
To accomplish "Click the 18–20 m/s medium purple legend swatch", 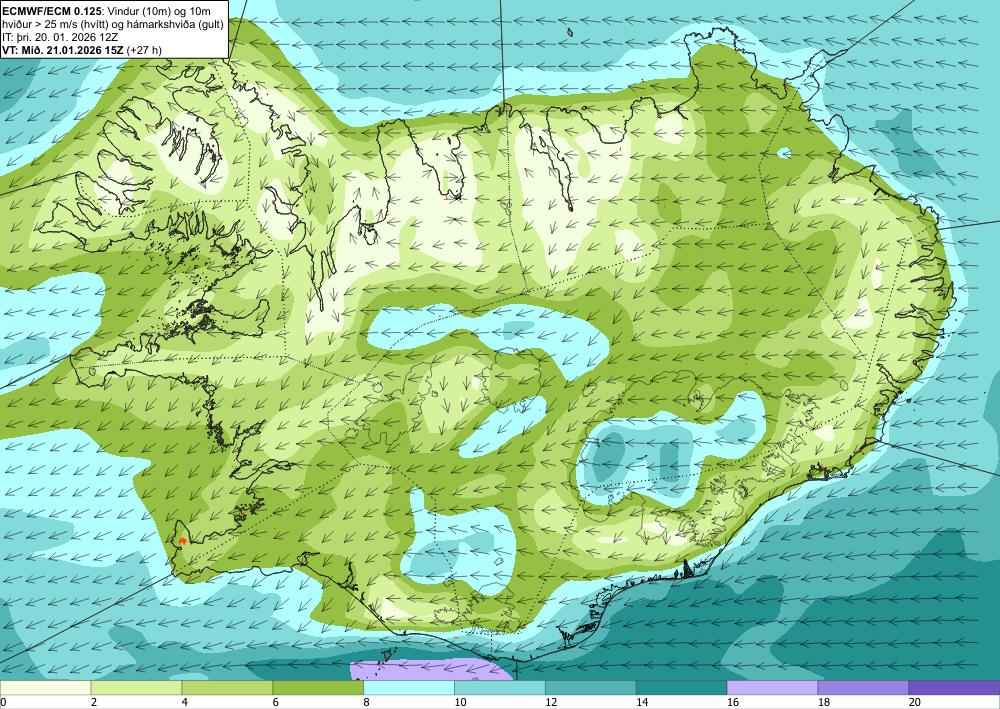I will pos(863,687).
